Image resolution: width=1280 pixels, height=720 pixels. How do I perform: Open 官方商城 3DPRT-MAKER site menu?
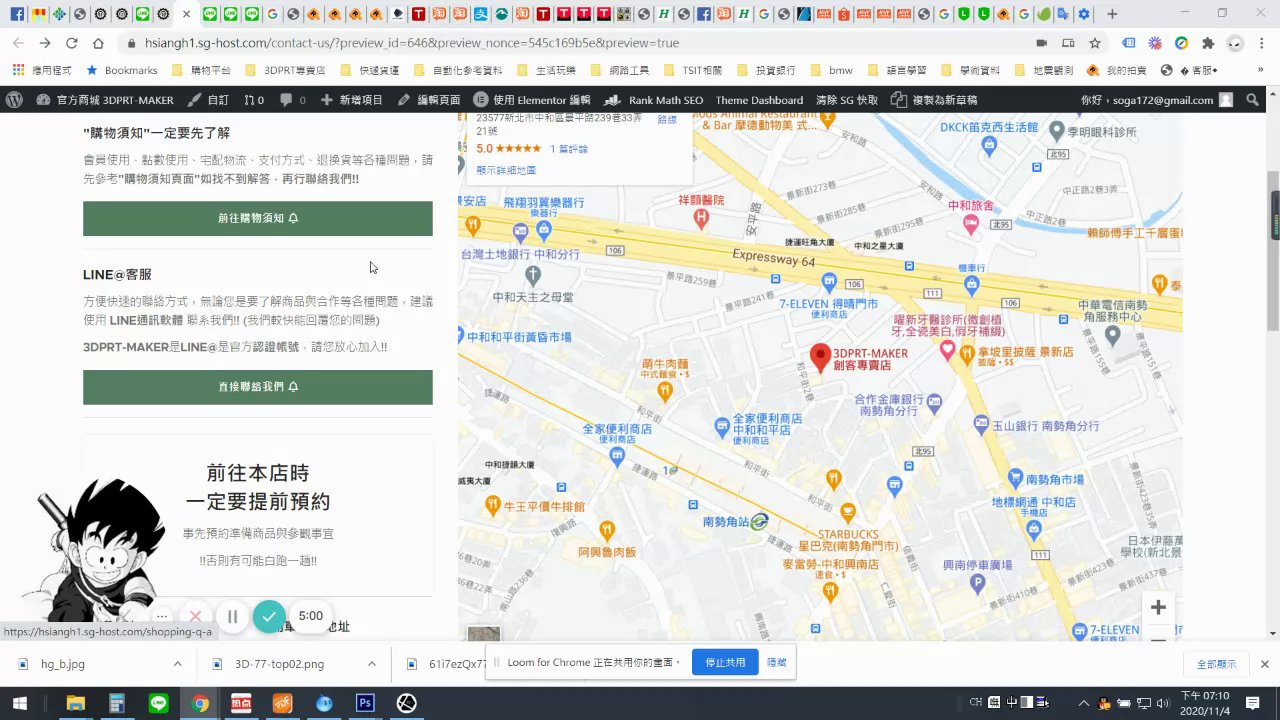click(105, 100)
